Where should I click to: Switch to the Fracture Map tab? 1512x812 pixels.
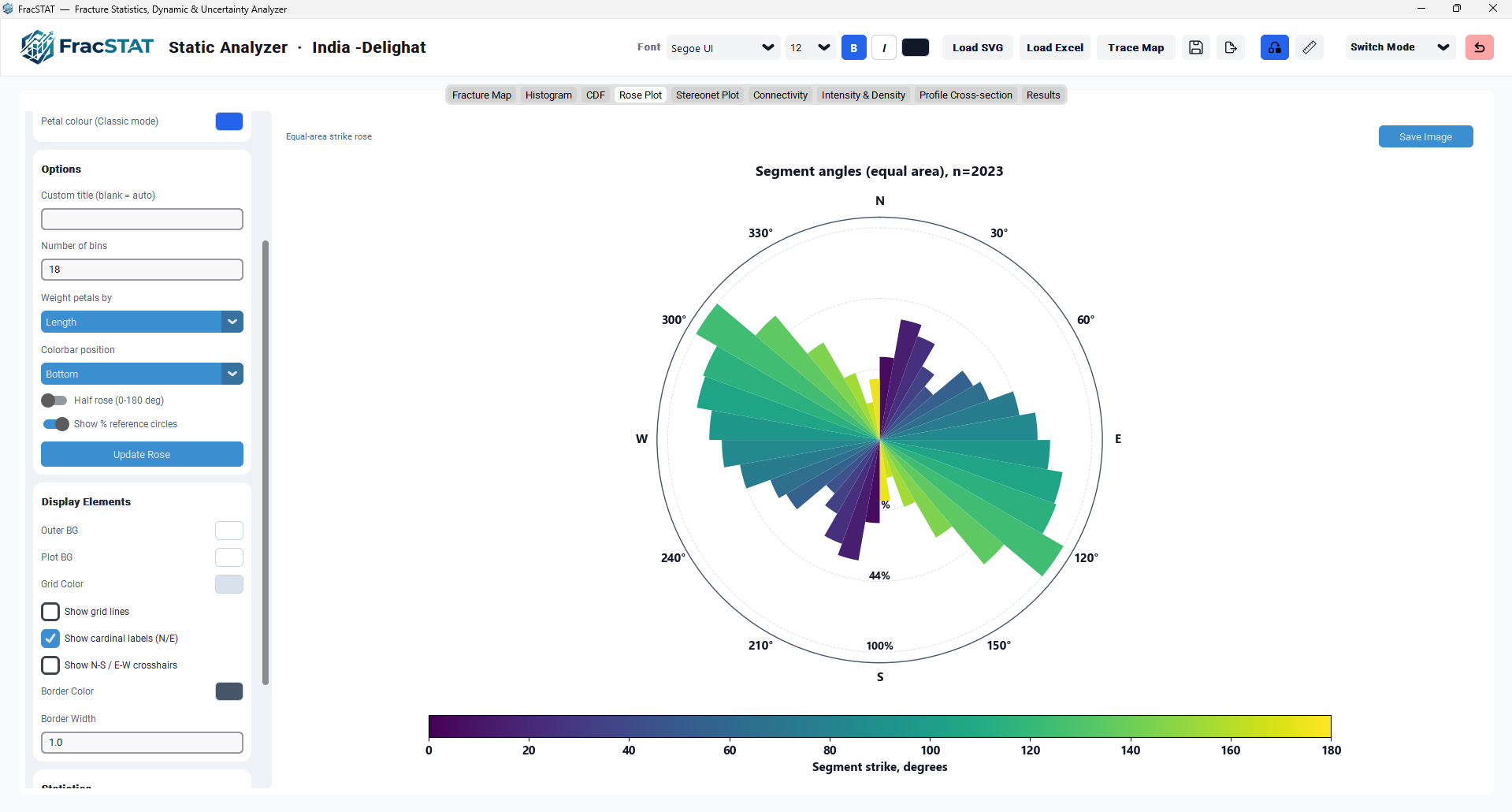coord(481,95)
